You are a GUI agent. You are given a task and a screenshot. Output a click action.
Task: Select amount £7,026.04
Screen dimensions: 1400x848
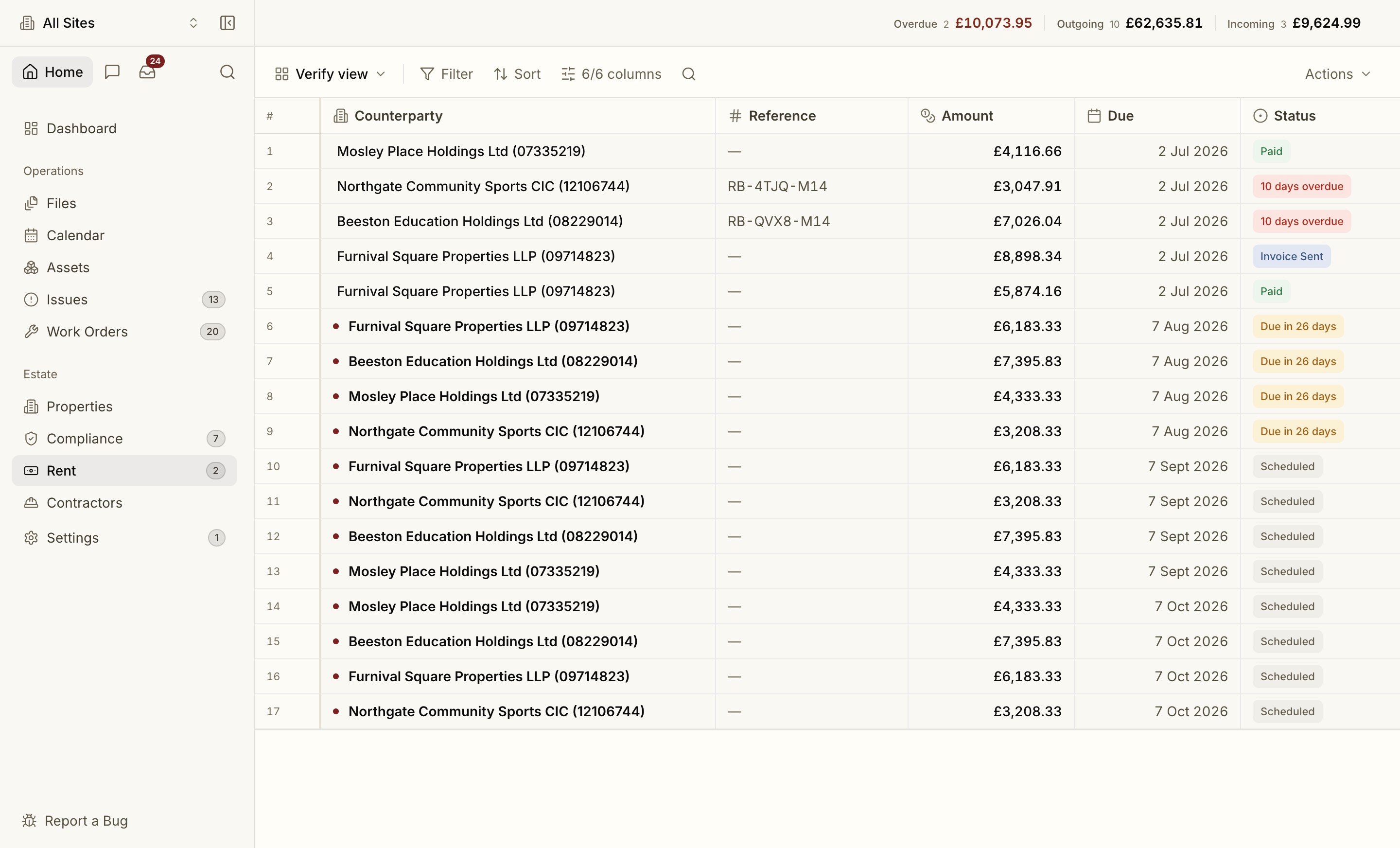point(1027,221)
